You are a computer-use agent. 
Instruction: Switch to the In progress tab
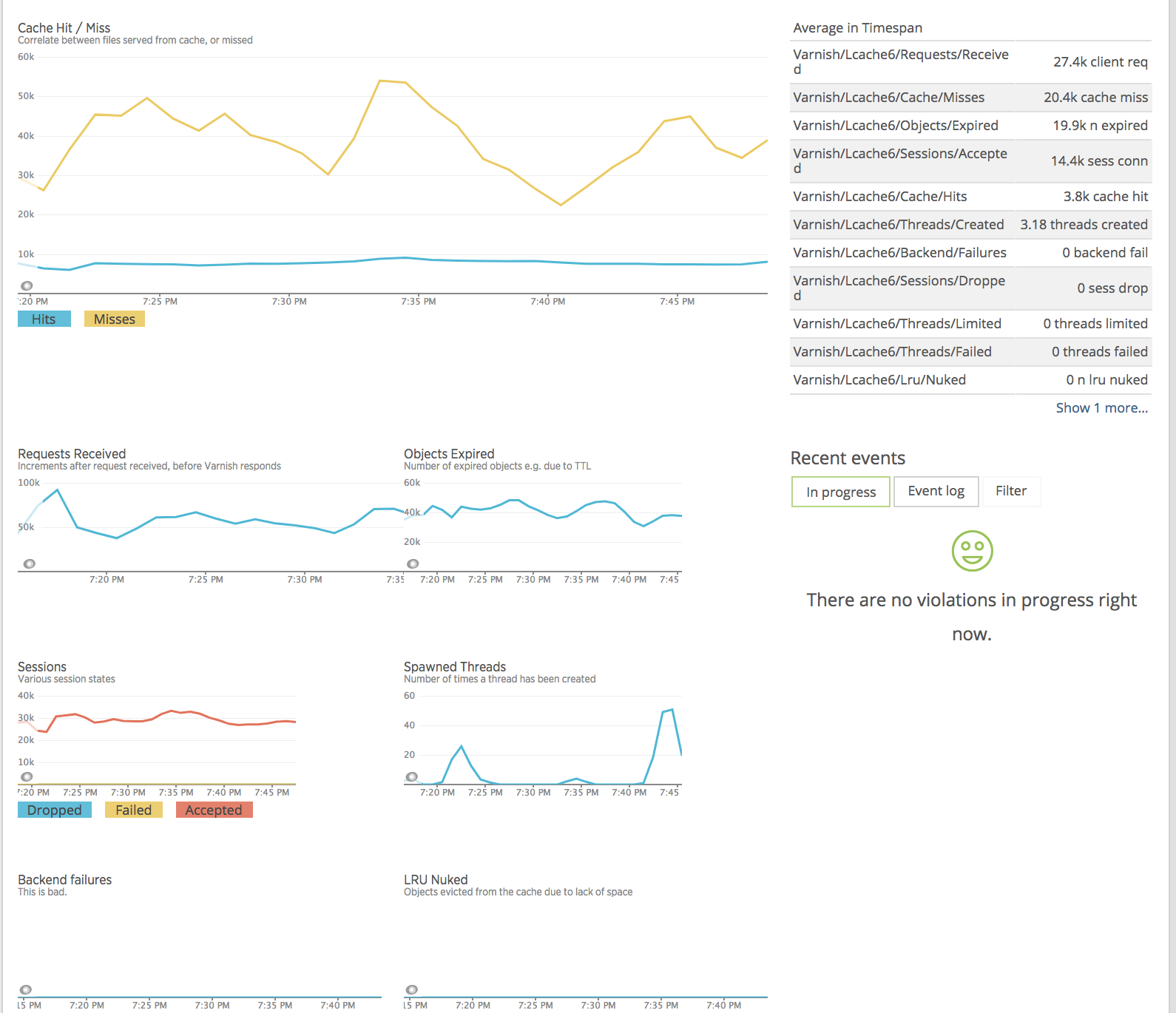click(841, 492)
